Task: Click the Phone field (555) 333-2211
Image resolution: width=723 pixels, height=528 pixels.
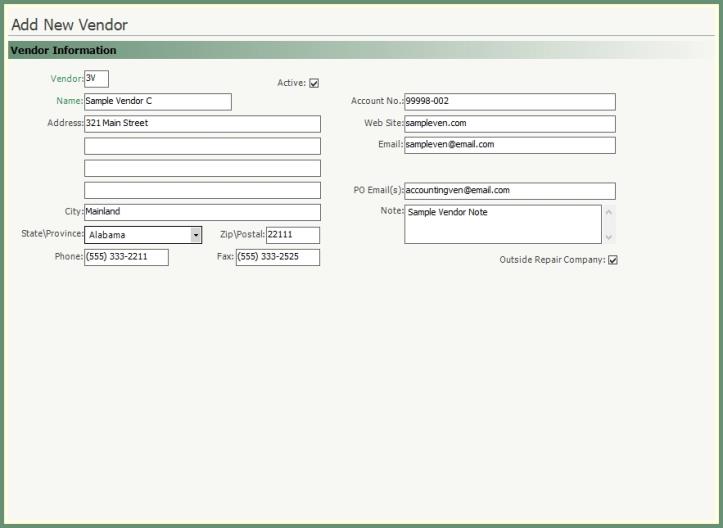Action: (126, 257)
